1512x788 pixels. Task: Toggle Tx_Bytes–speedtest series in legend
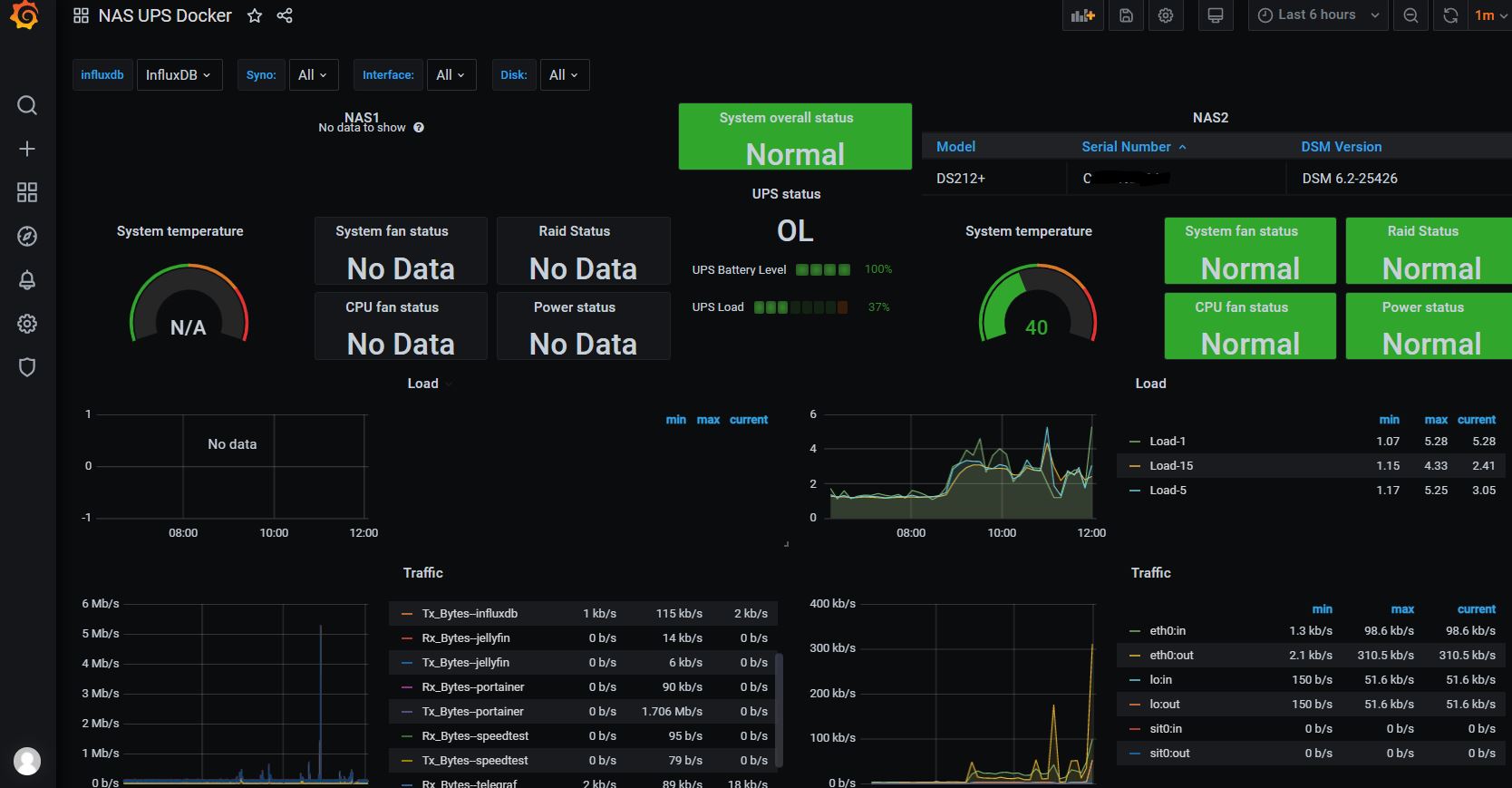[475, 761]
